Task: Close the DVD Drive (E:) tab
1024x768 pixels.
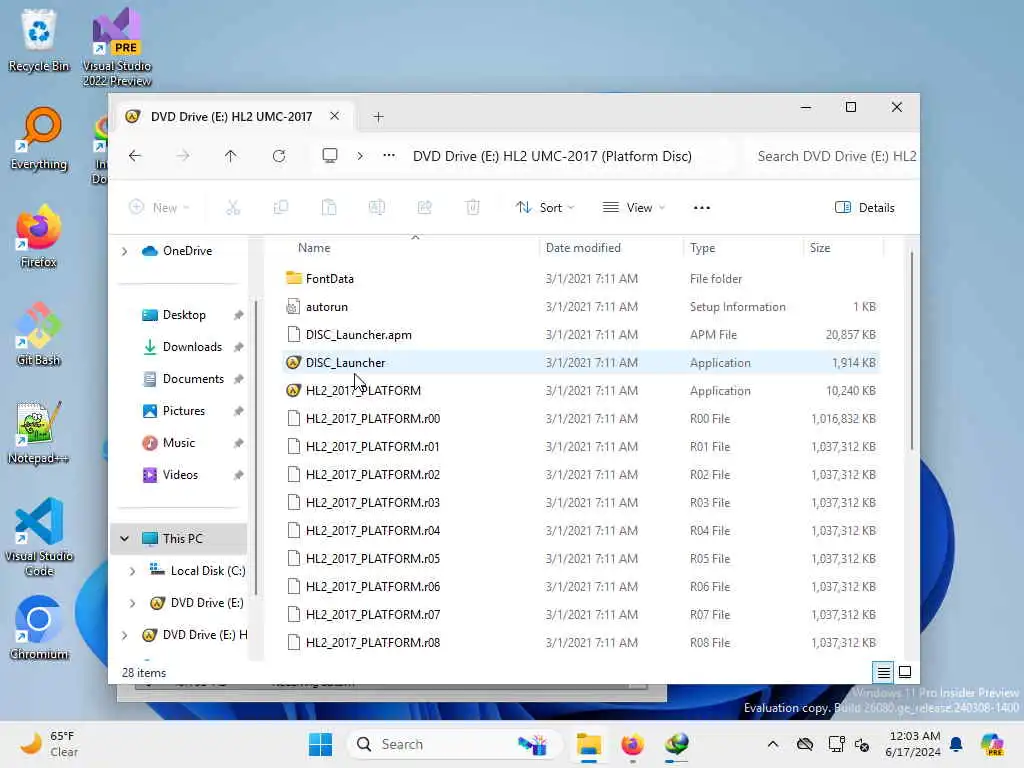Action: pyautogui.click(x=334, y=116)
